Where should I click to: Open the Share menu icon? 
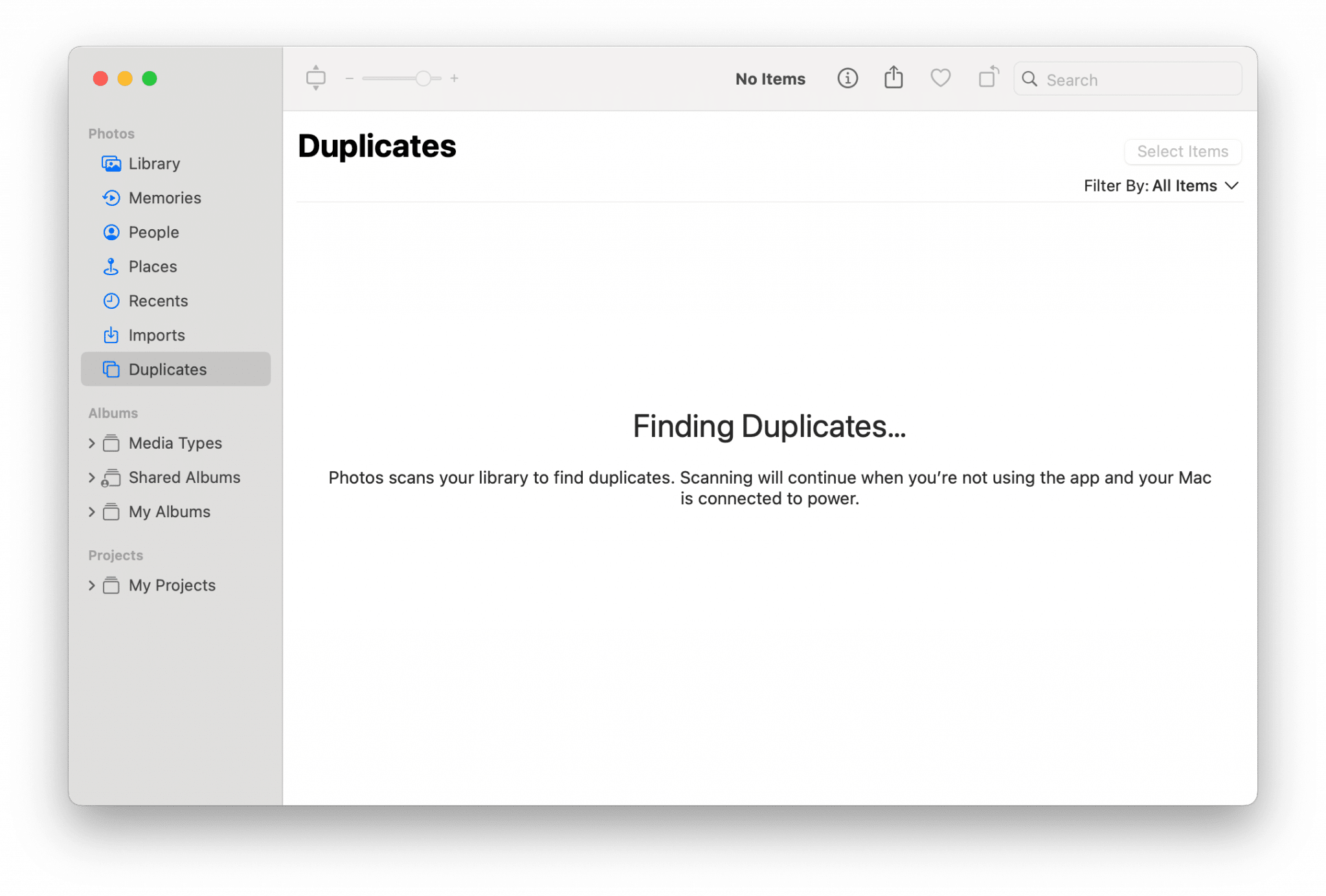[893, 78]
